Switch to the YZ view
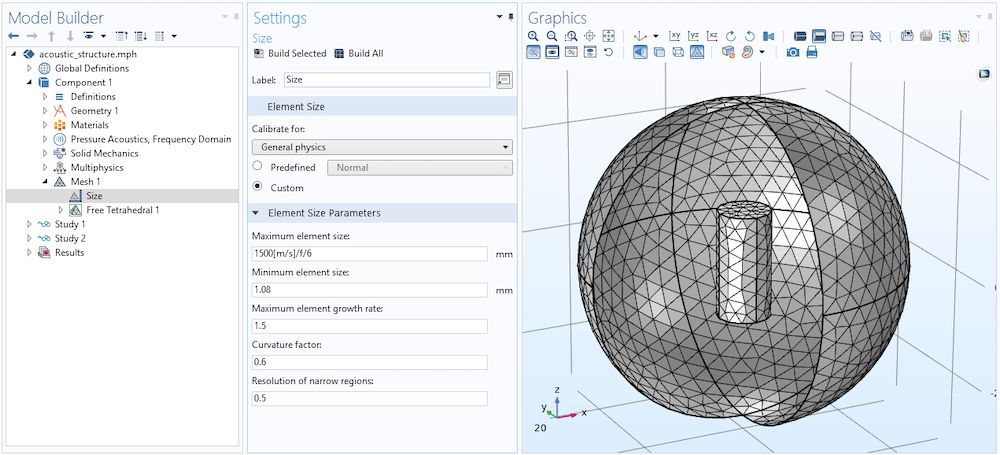This screenshot has width=1000, height=455. (x=694, y=36)
